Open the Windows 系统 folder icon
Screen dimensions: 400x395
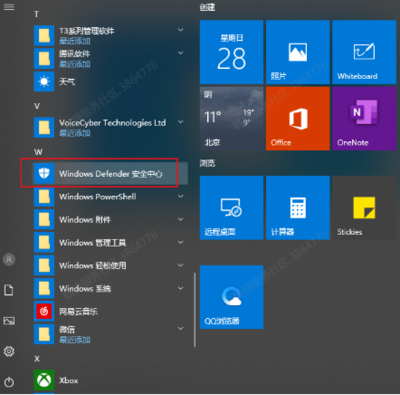tap(44, 288)
